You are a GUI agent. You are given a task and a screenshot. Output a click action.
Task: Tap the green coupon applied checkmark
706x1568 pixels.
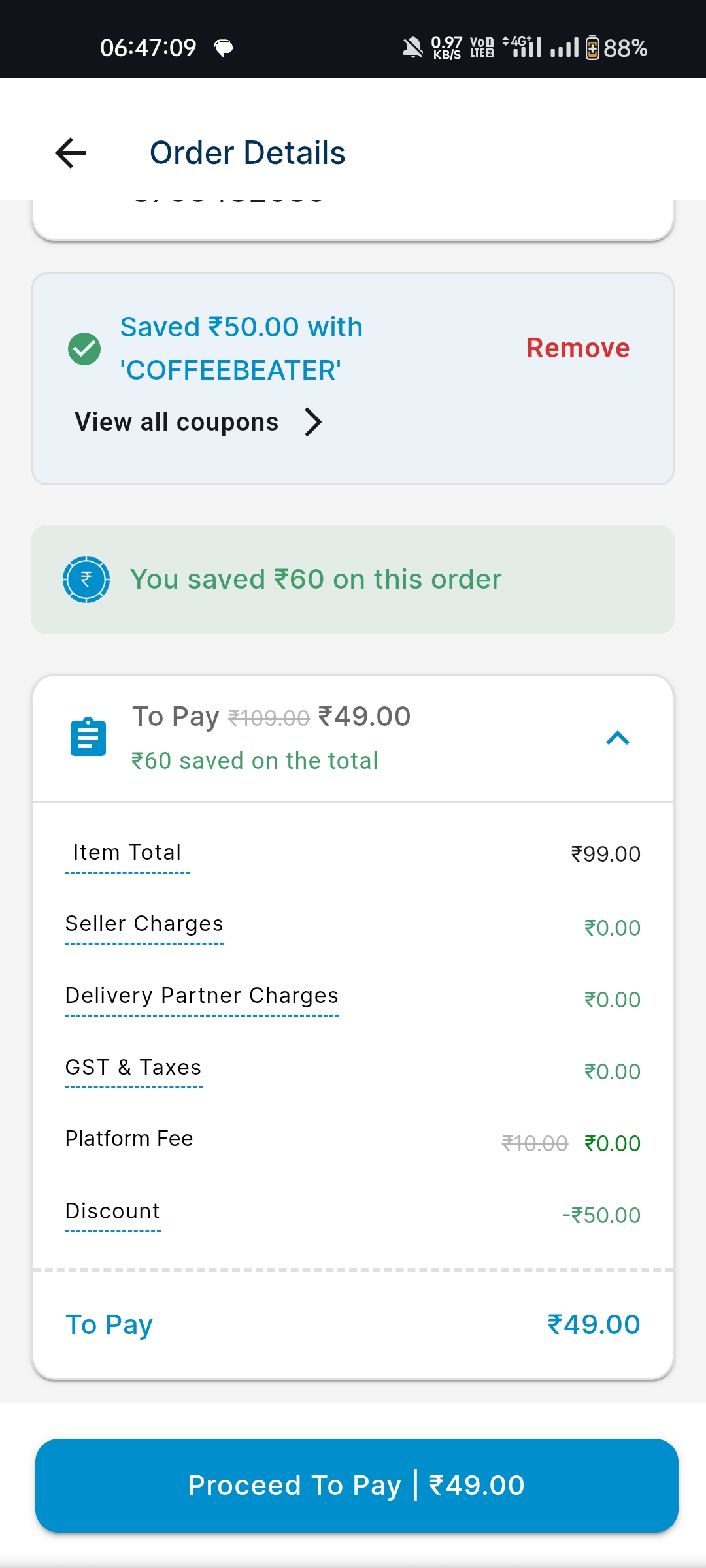84,349
